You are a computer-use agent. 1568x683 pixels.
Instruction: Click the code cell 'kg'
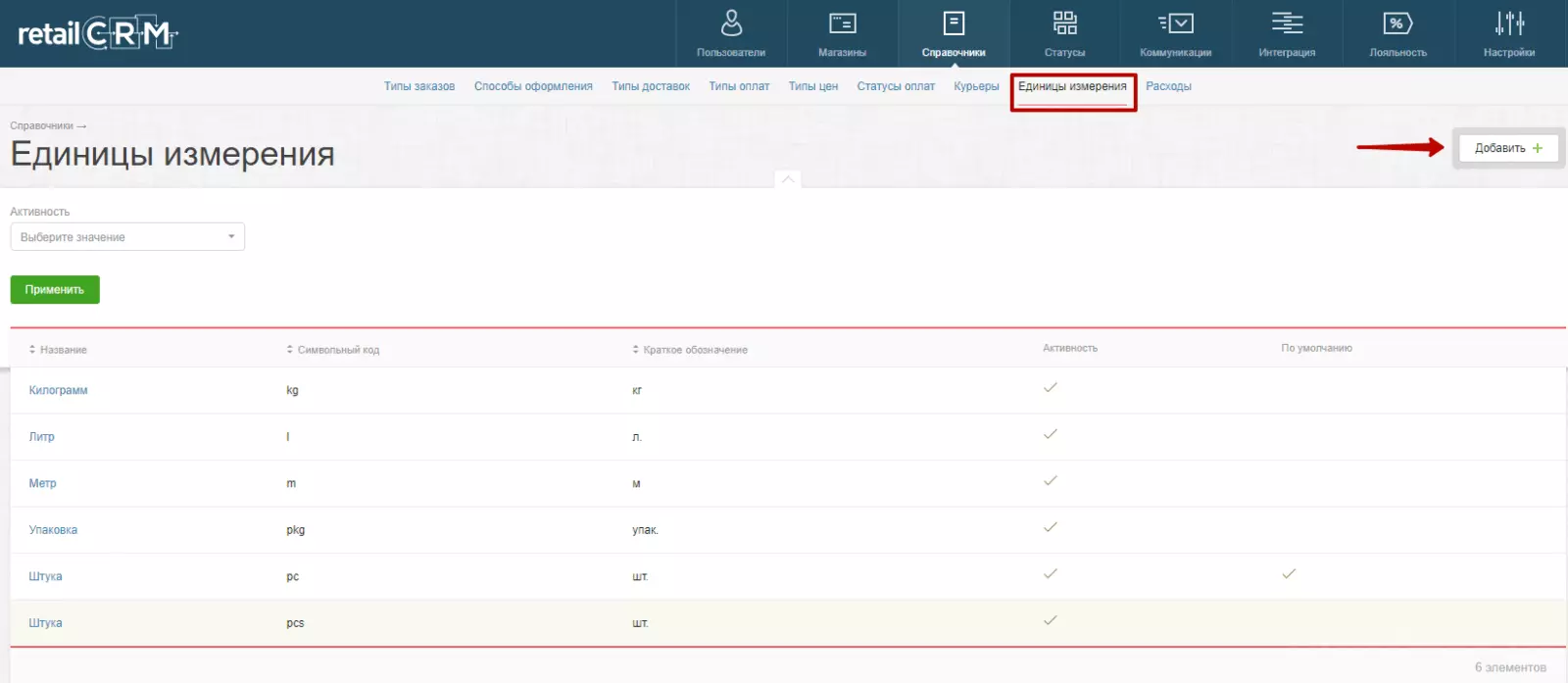tap(292, 390)
